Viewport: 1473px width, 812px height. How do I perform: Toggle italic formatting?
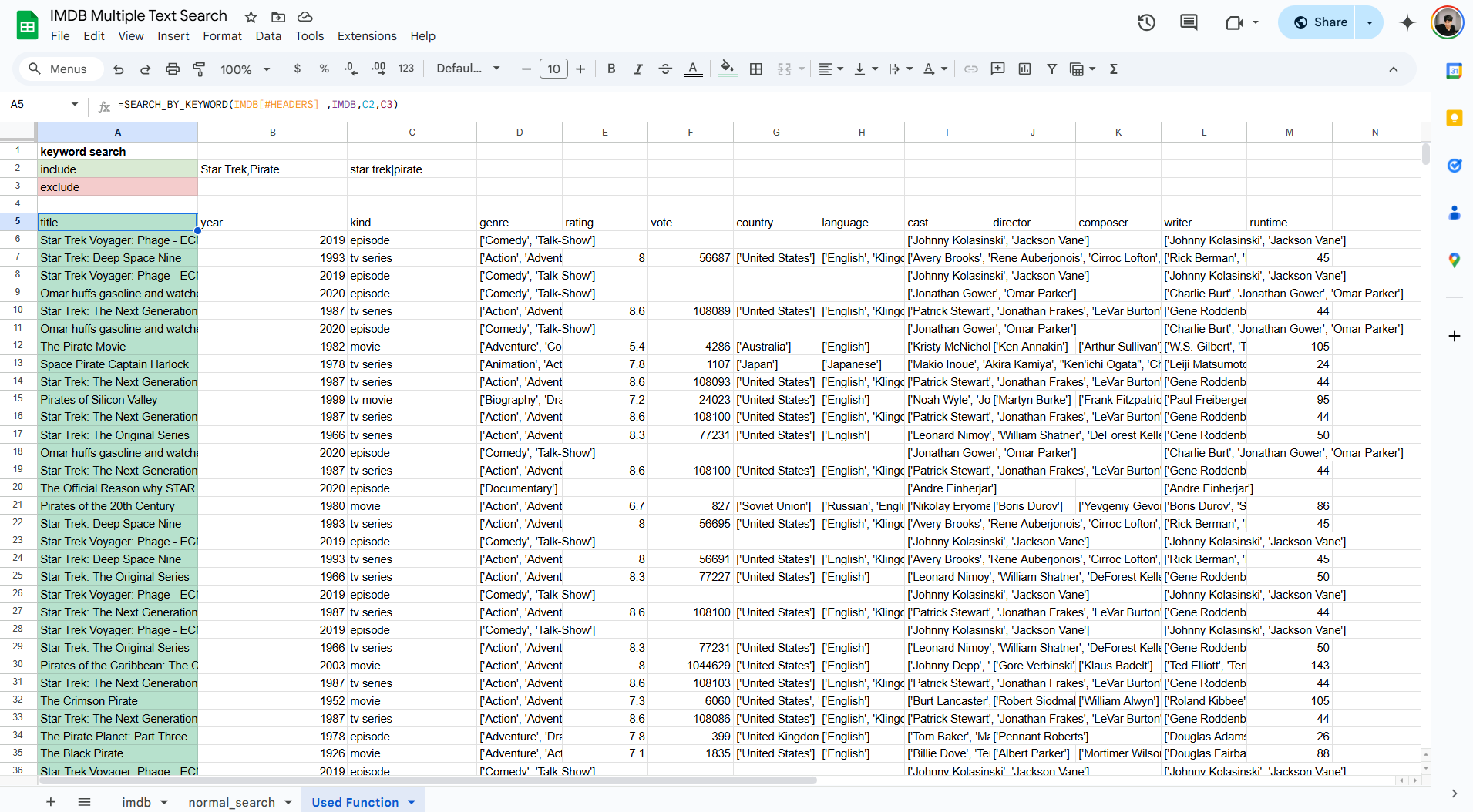pyautogui.click(x=638, y=69)
